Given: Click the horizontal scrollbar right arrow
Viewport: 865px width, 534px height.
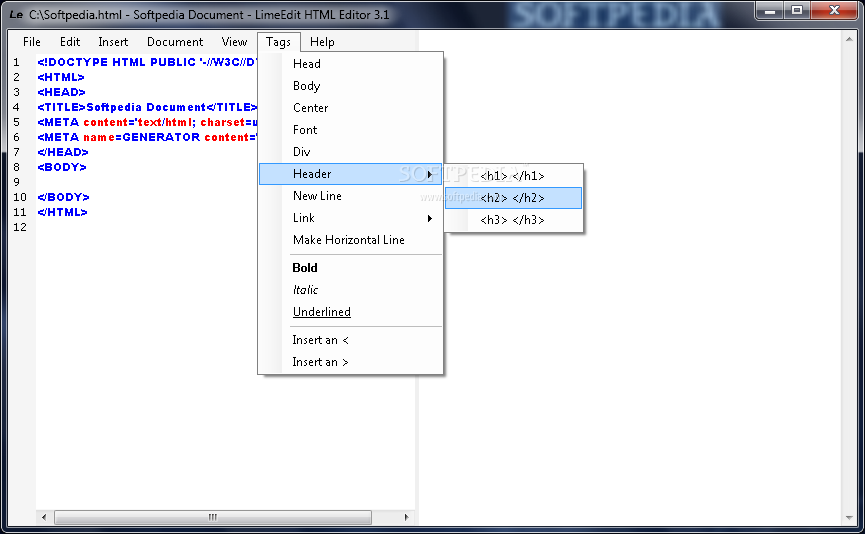Looking at the screenshot, I should click(x=407, y=517).
